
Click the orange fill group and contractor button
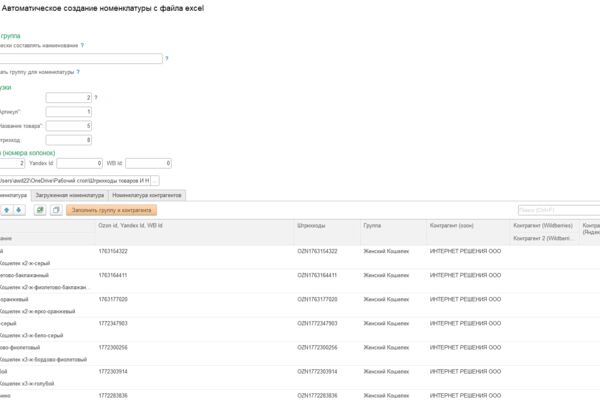pos(111,210)
